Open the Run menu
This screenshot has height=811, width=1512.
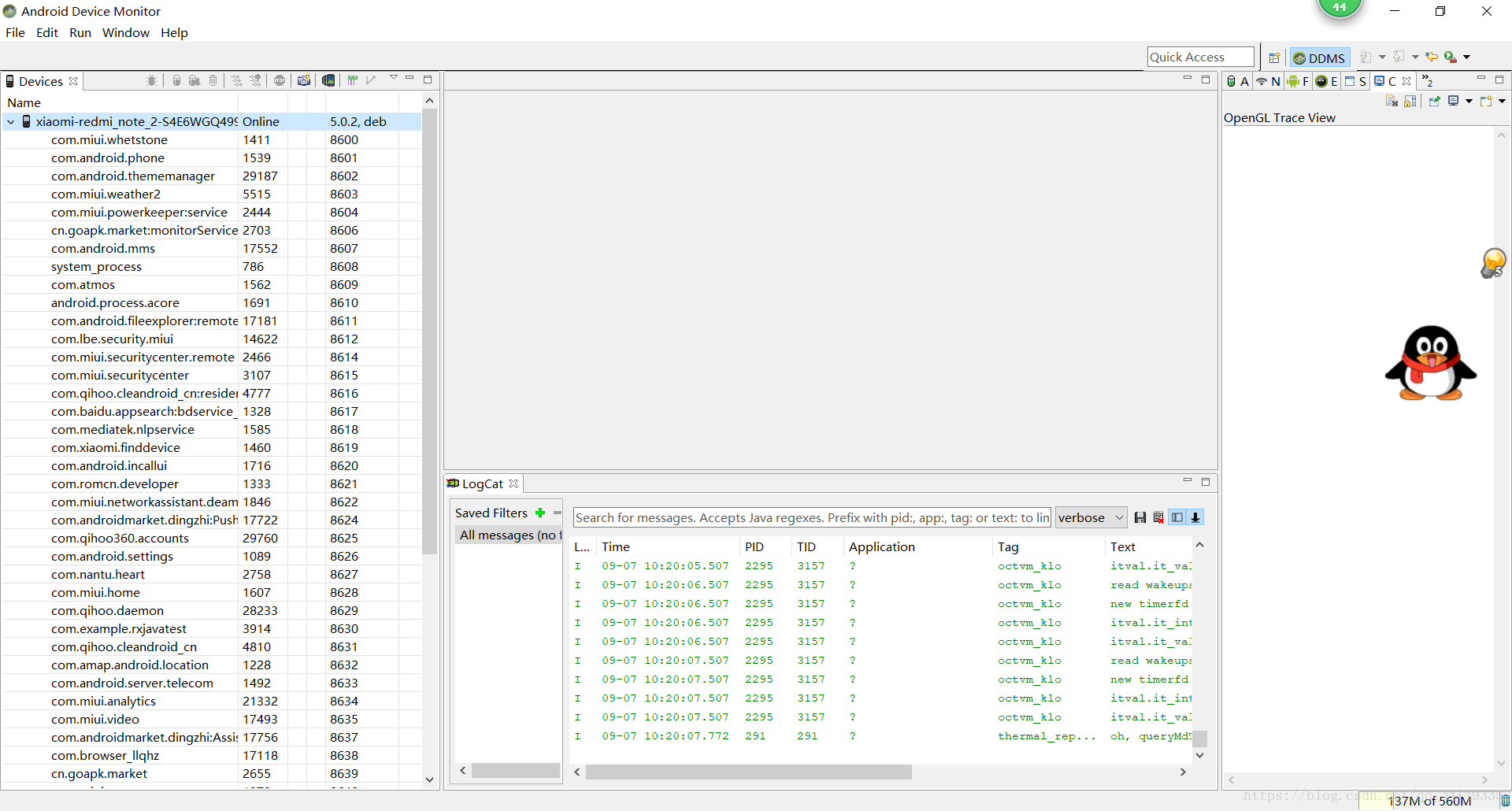pos(80,33)
